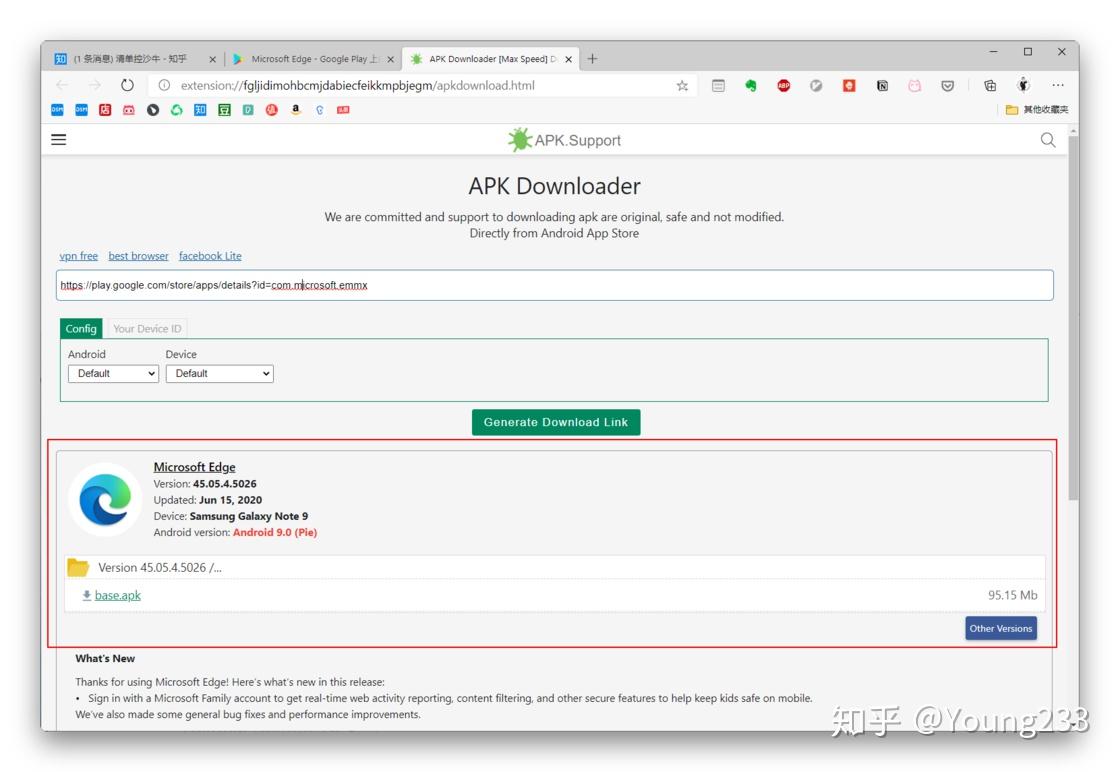Viewport: 1120px width, 772px height.
Task: Click the Other Versions button
Action: pos(1001,628)
